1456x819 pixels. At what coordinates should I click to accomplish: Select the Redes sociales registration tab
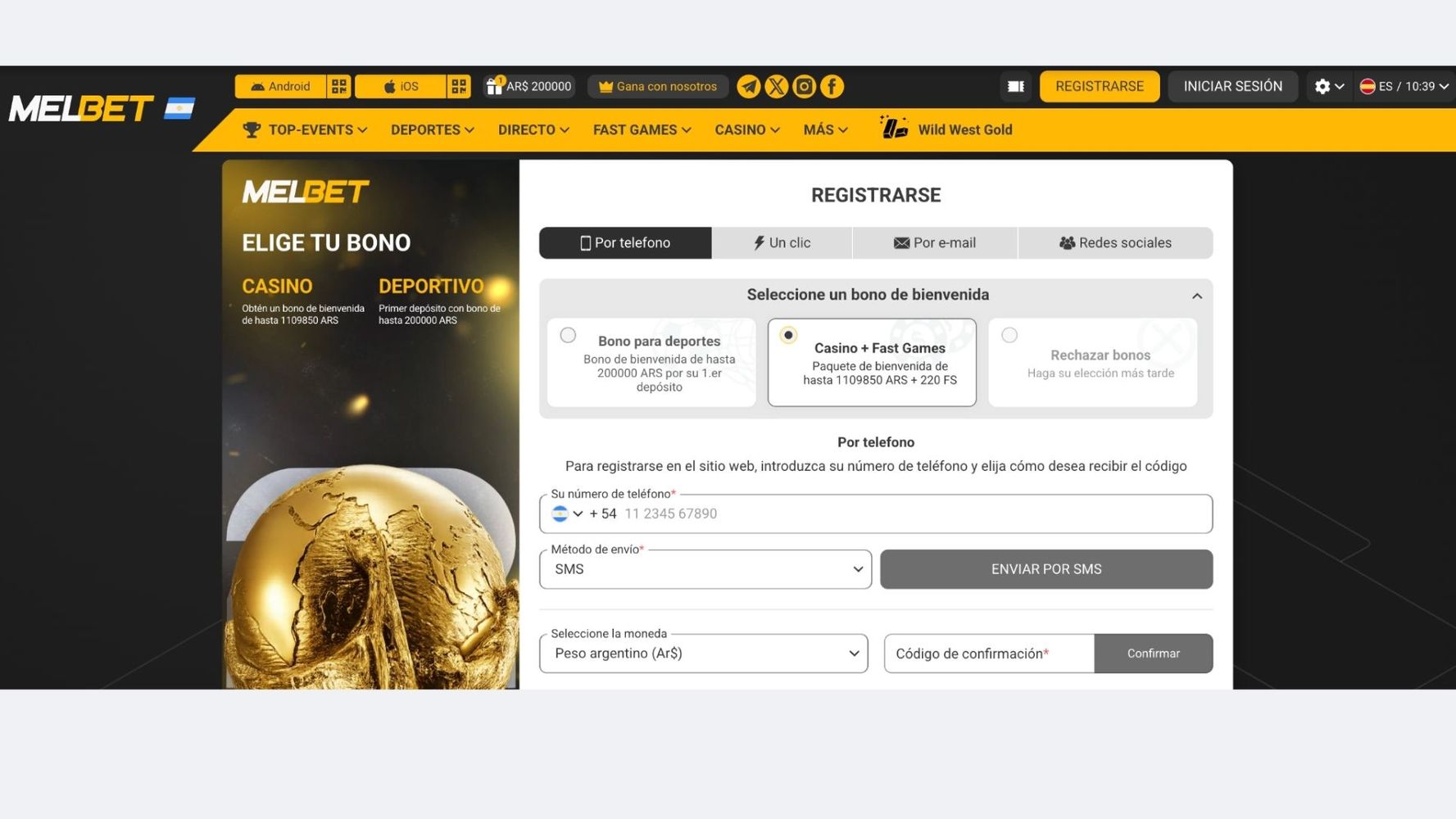[1115, 242]
